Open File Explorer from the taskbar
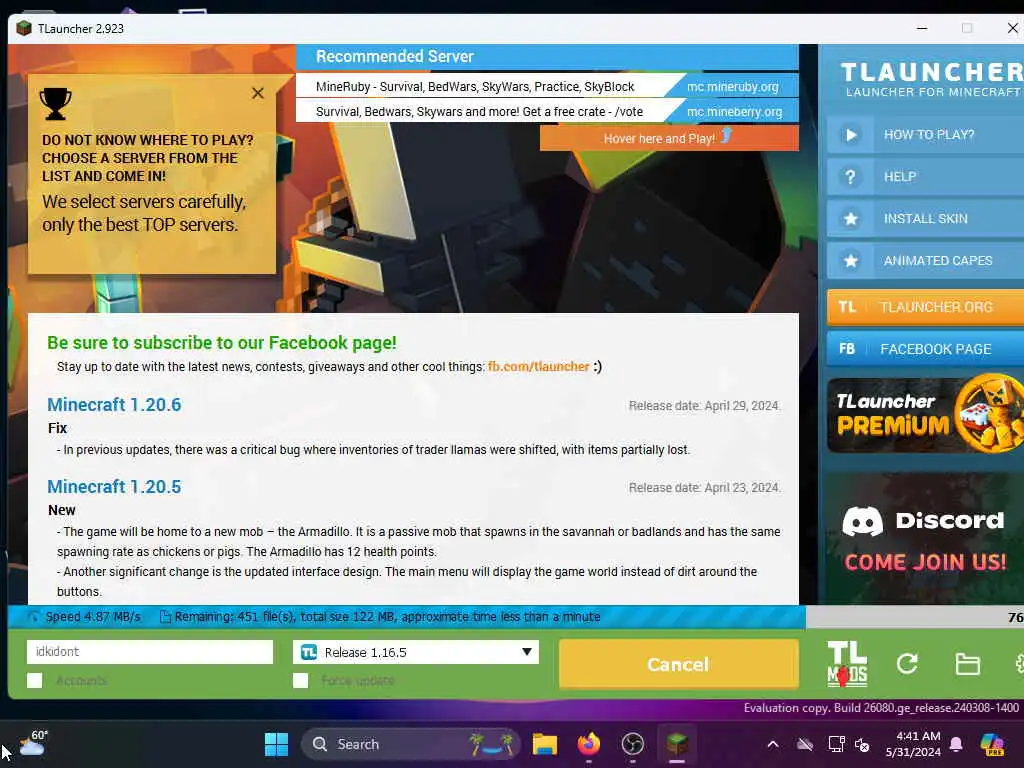Image resolution: width=1024 pixels, height=768 pixels. (544, 744)
